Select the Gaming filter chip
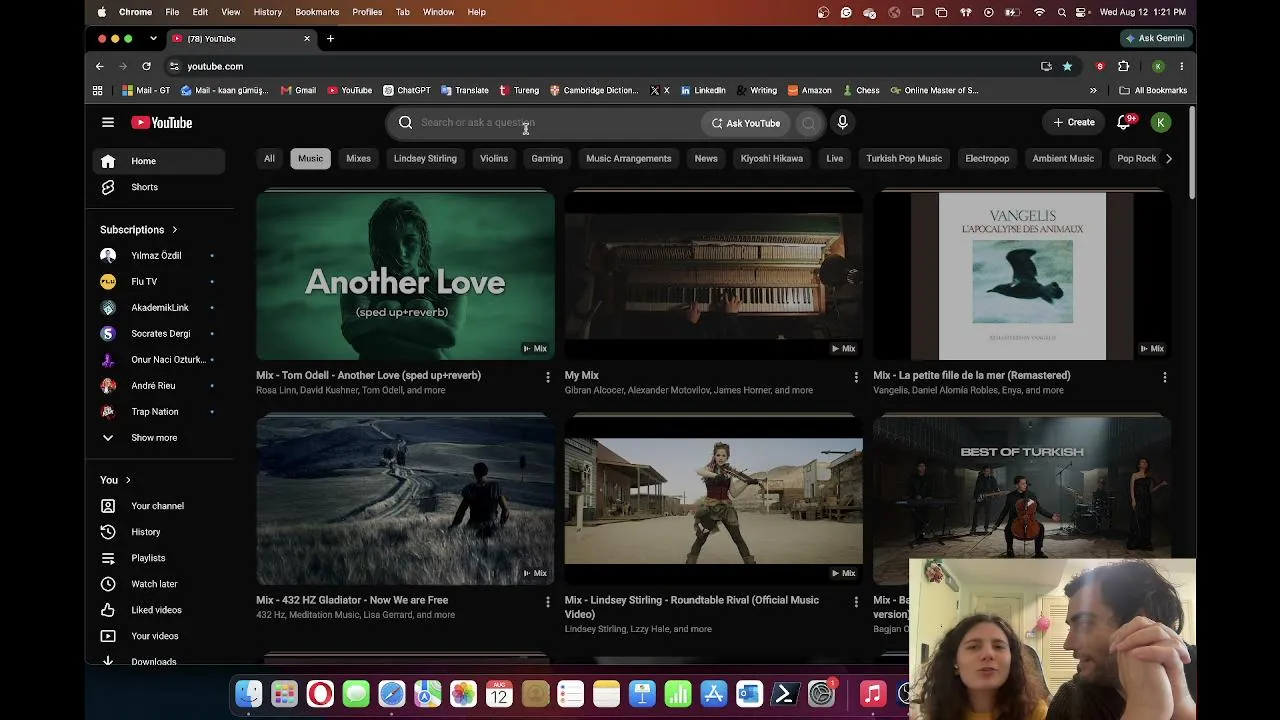 point(547,158)
